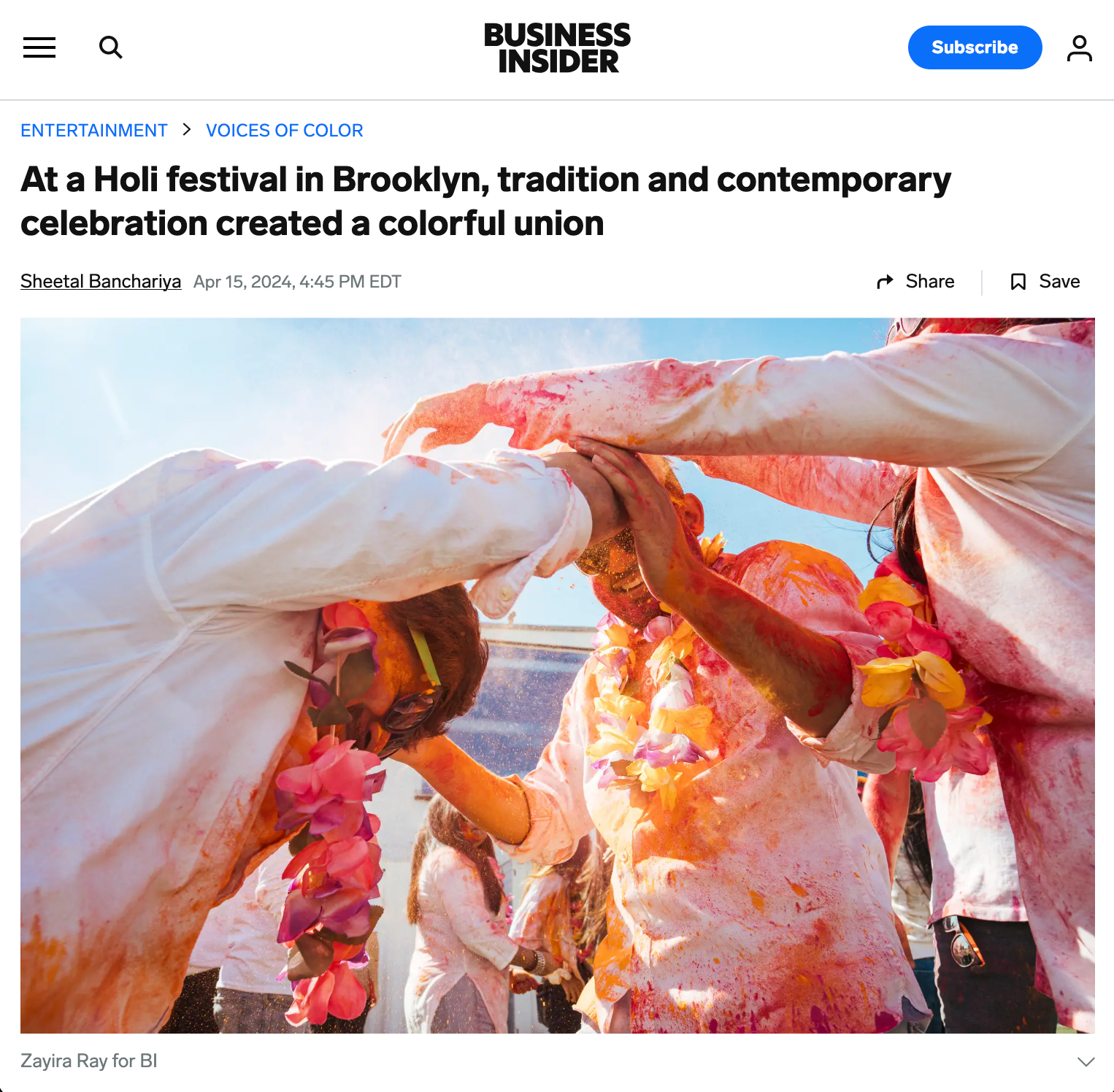Open the Holi festival hero photo

(x=558, y=675)
